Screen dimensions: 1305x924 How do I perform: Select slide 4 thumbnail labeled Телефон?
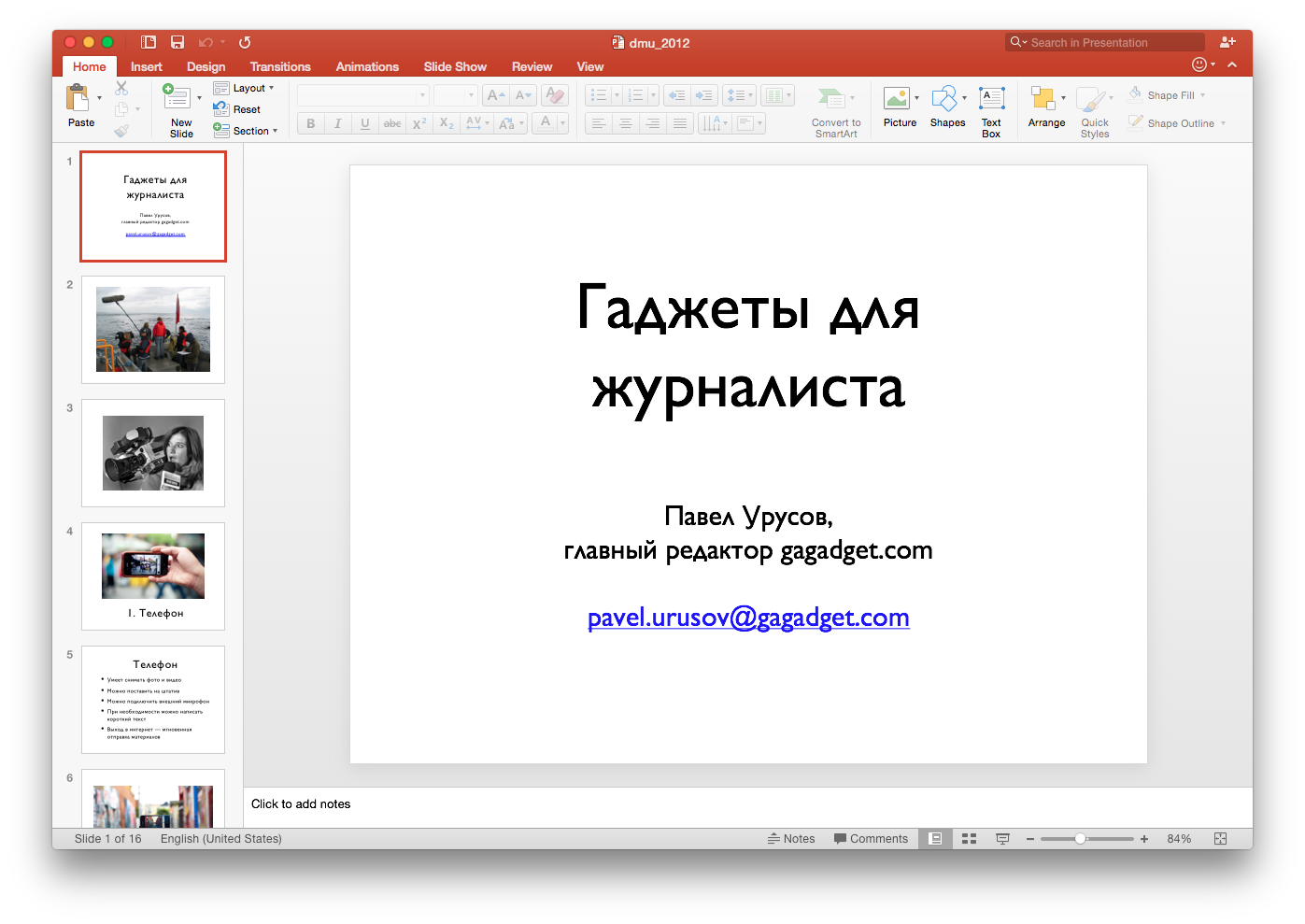(153, 576)
